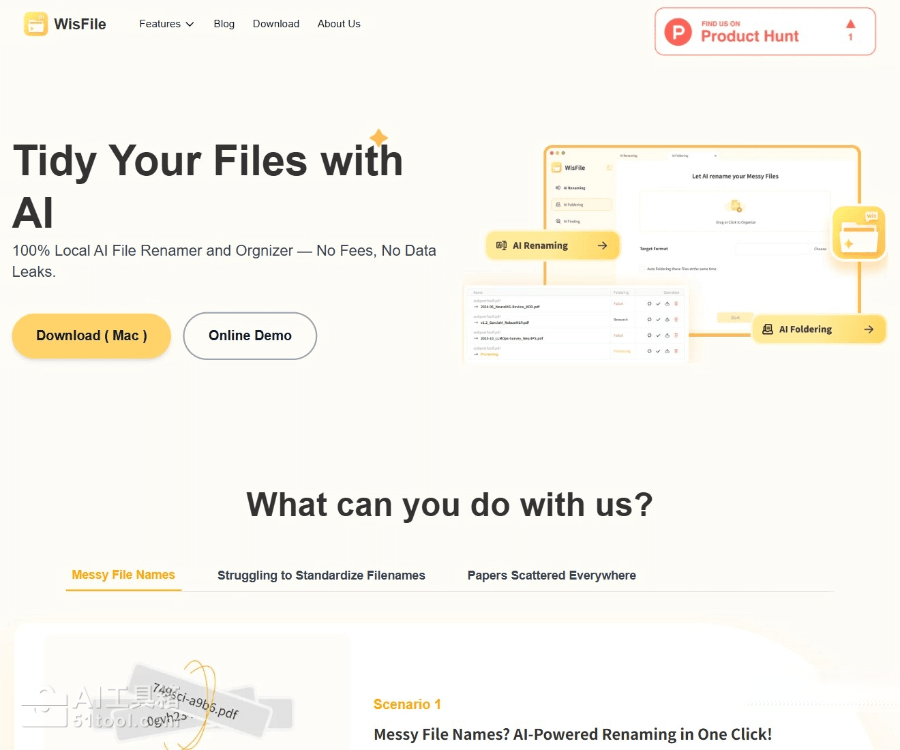Select the Messy File Names tab
The image size is (900, 750).
tap(123, 575)
